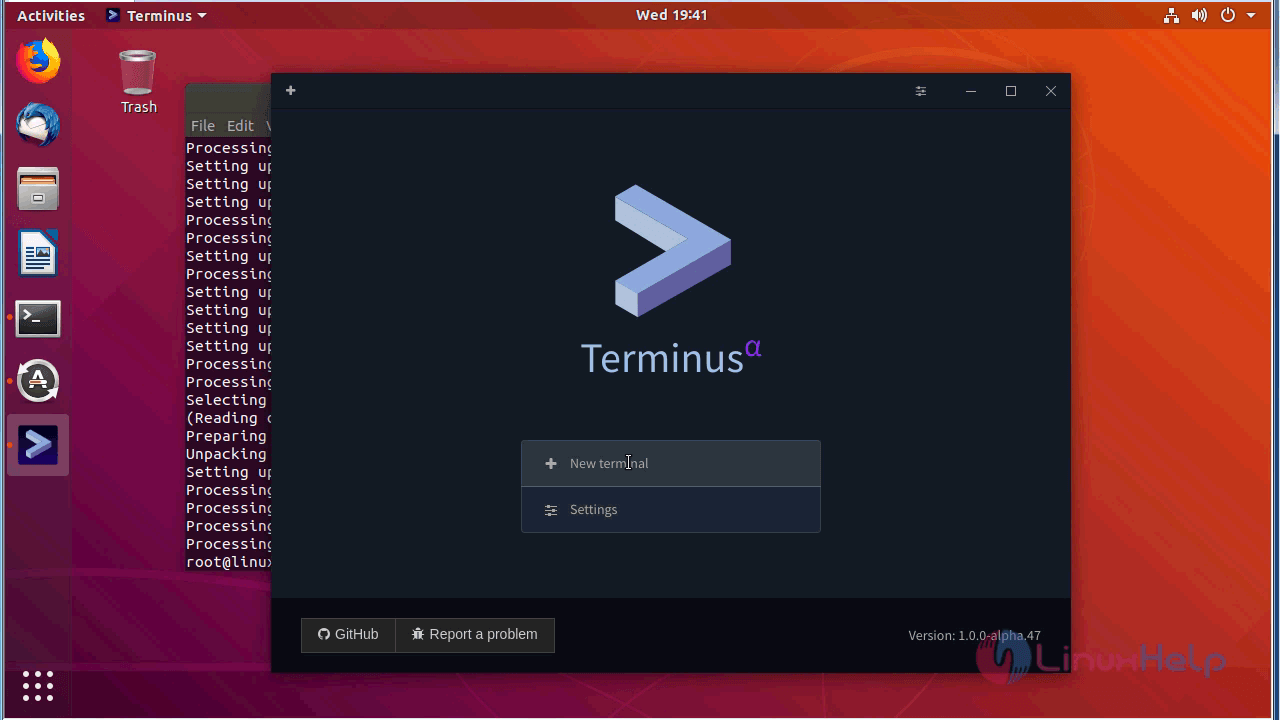Click the network status icon
This screenshot has height=720, width=1280.
(1171, 15)
